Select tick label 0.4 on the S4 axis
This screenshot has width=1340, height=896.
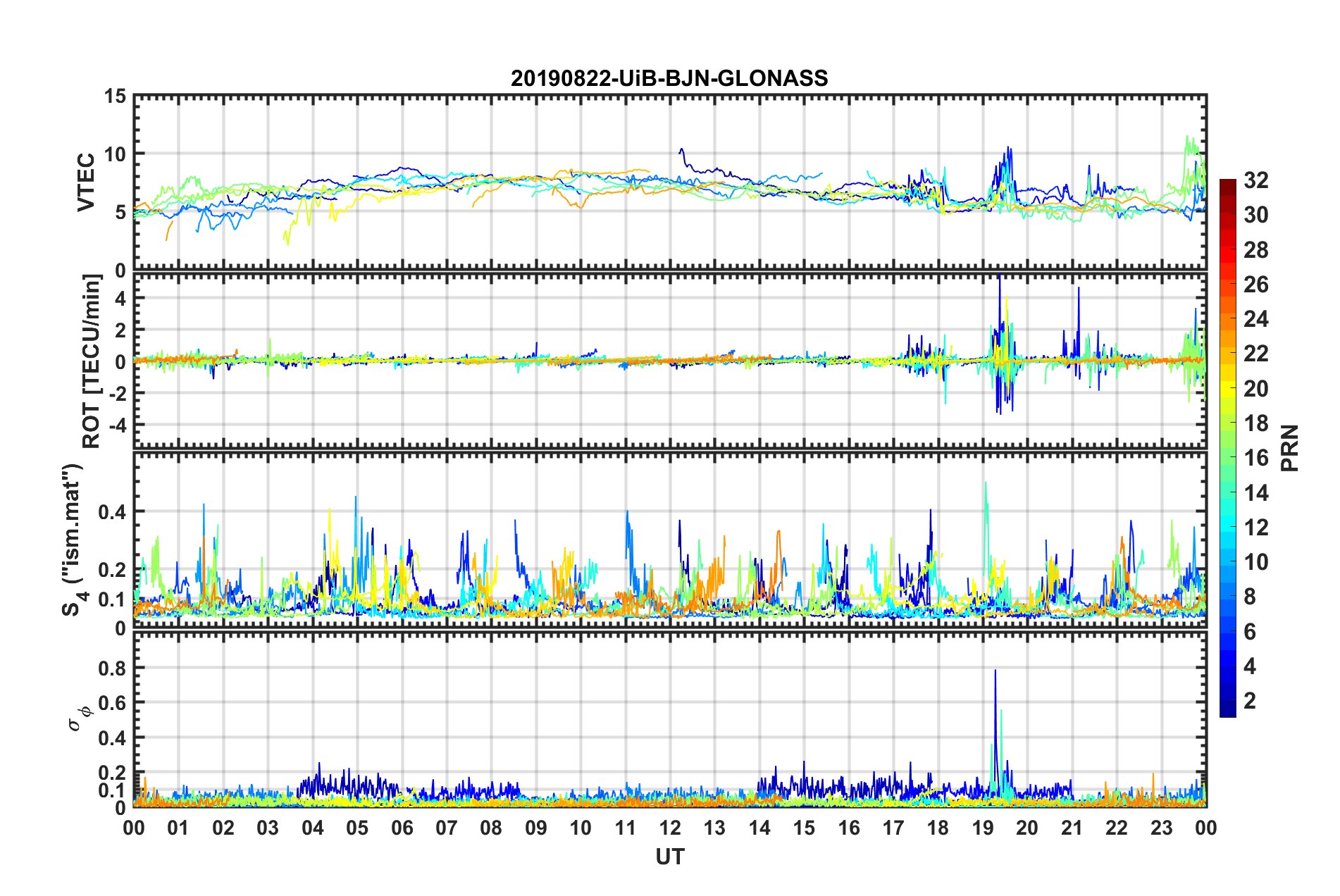coord(112,511)
